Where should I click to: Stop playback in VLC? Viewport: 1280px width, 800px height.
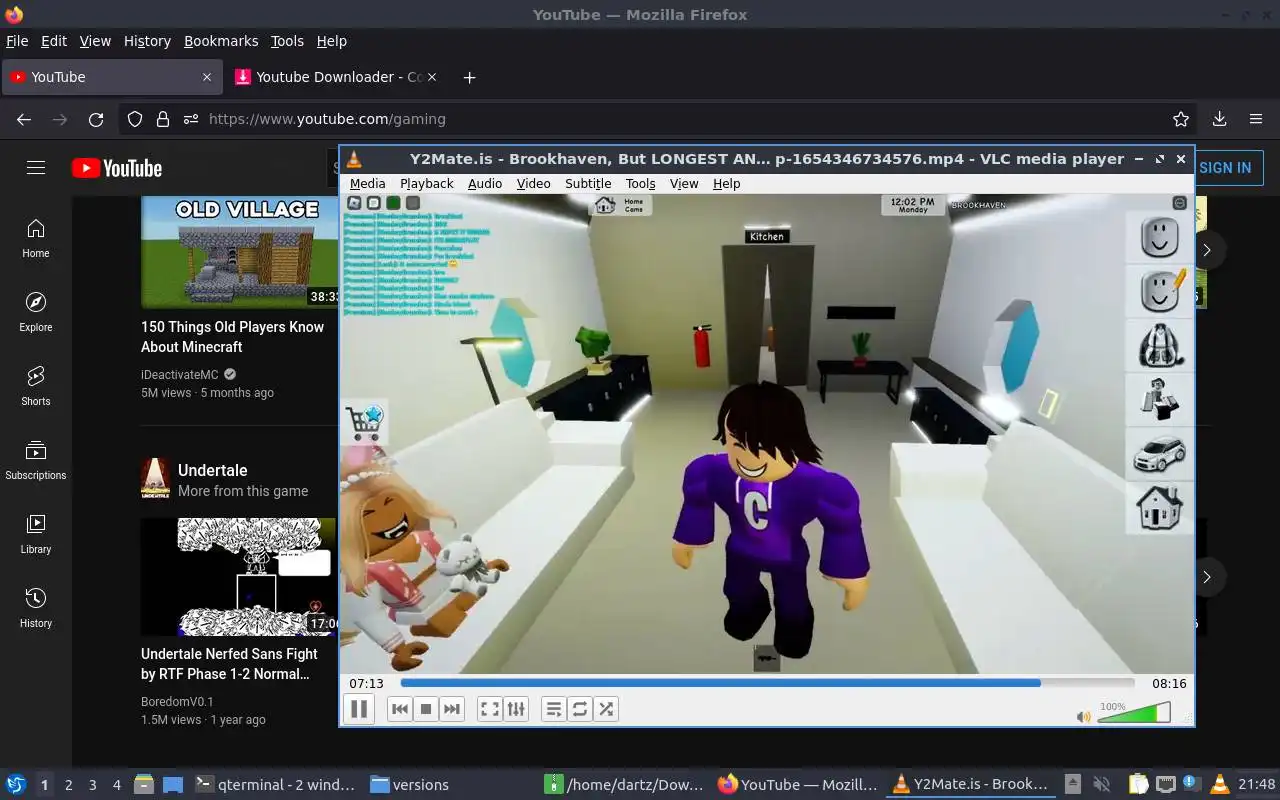pos(426,709)
